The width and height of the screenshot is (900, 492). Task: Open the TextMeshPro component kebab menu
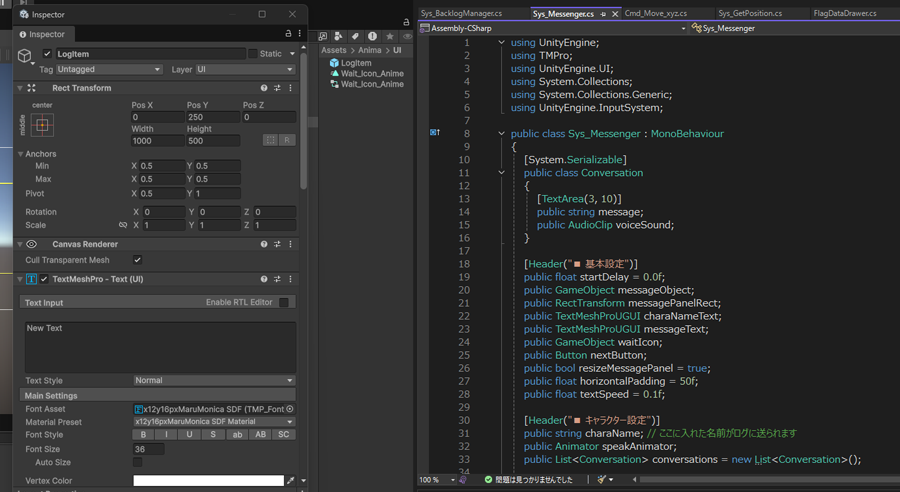point(291,280)
